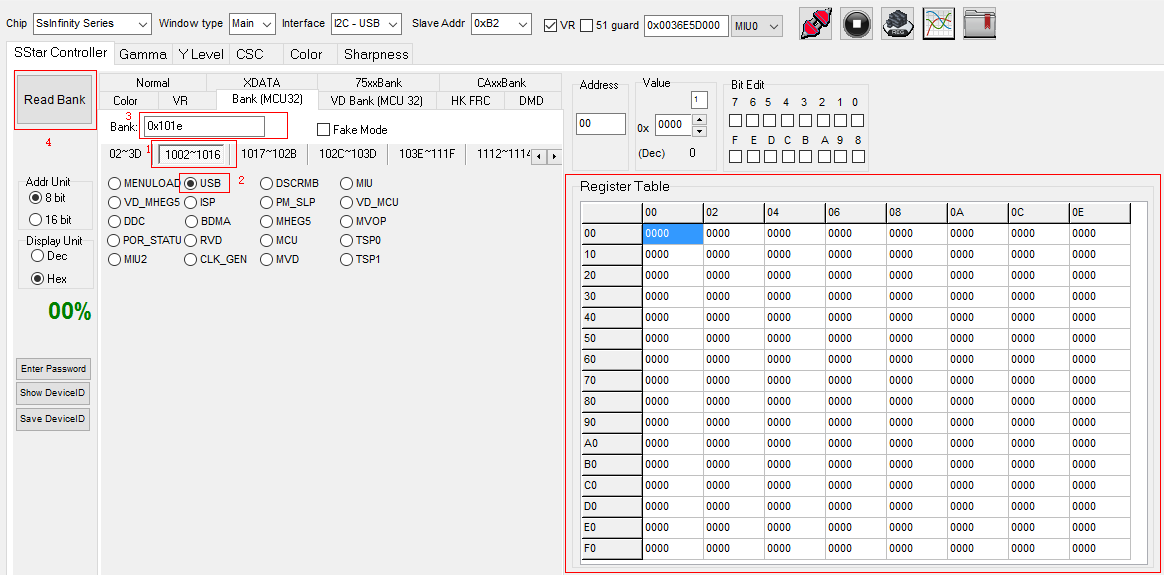The width and height of the screenshot is (1164, 575).
Task: Switch to the Gamma tab
Action: (143, 54)
